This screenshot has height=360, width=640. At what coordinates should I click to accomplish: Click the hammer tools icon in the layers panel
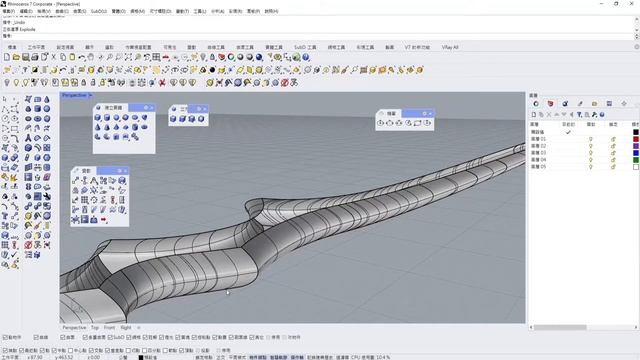tap(594, 115)
